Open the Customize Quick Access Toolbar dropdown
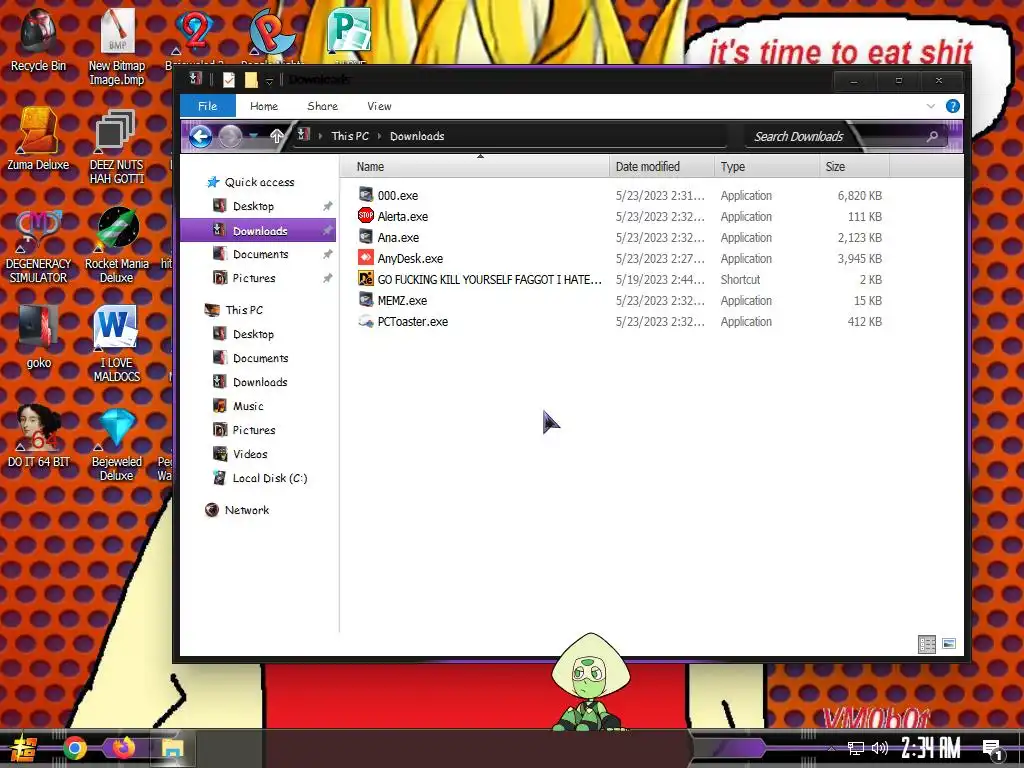The height and width of the screenshot is (768, 1024). pos(269,81)
